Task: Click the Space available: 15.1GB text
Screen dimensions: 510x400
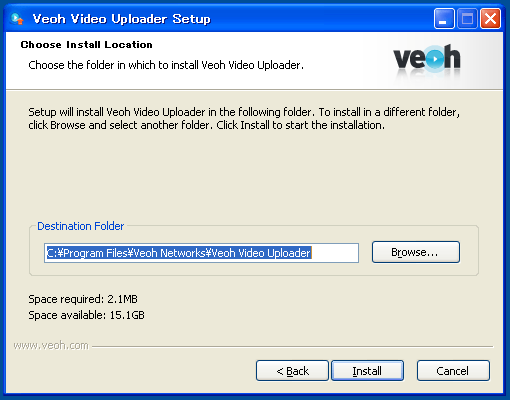Action: (x=86, y=315)
